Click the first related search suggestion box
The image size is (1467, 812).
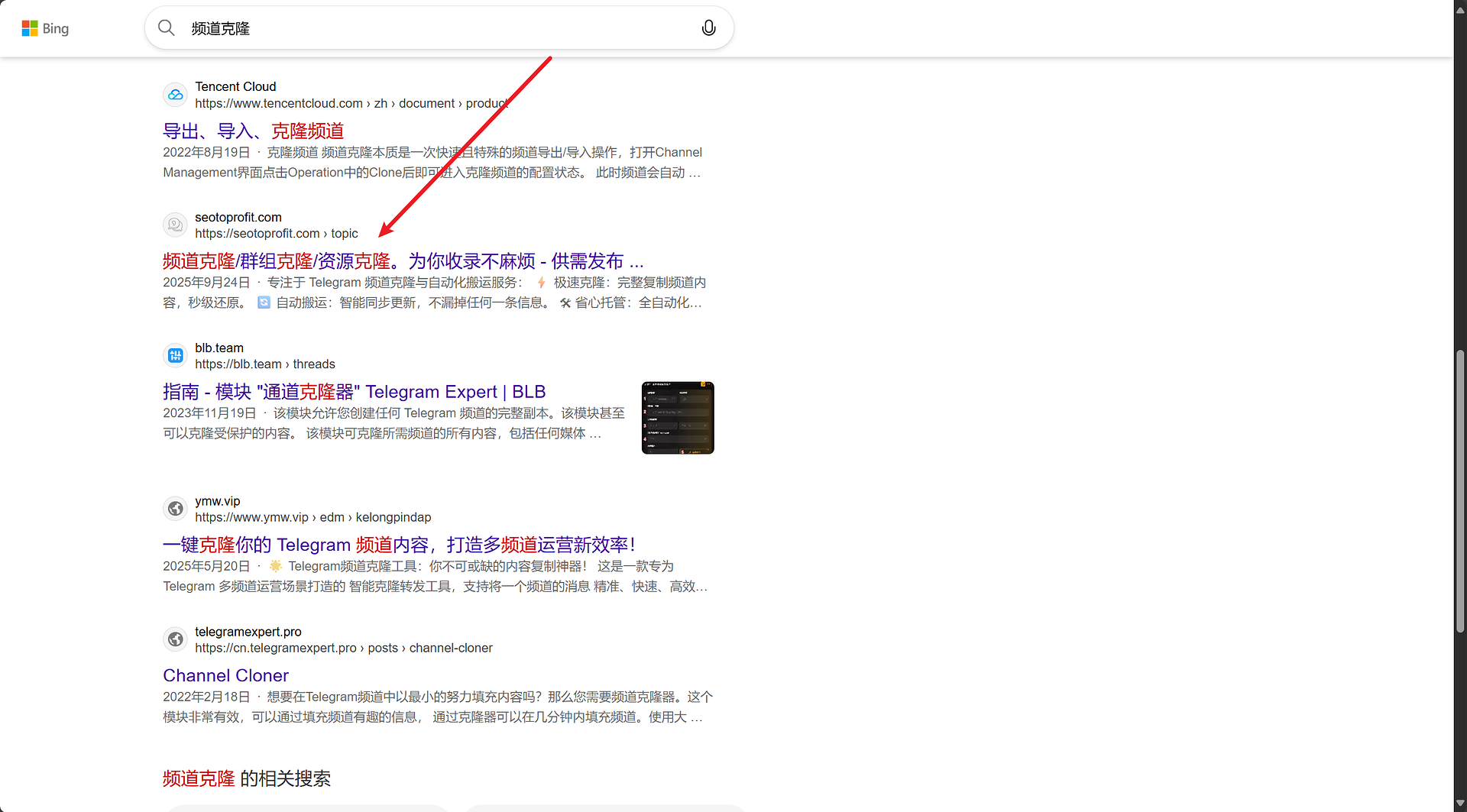[x=306, y=810]
